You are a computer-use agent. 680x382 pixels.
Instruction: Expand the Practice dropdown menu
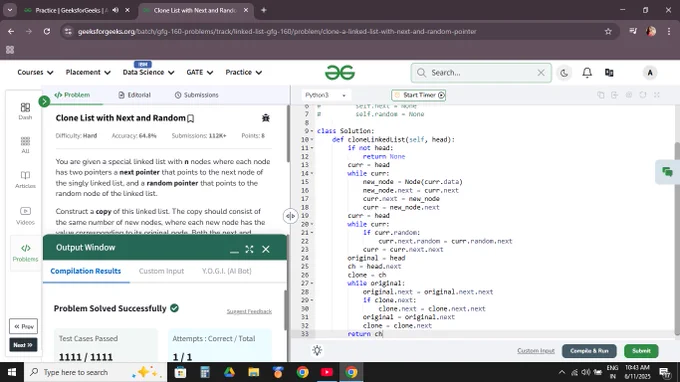(x=243, y=72)
